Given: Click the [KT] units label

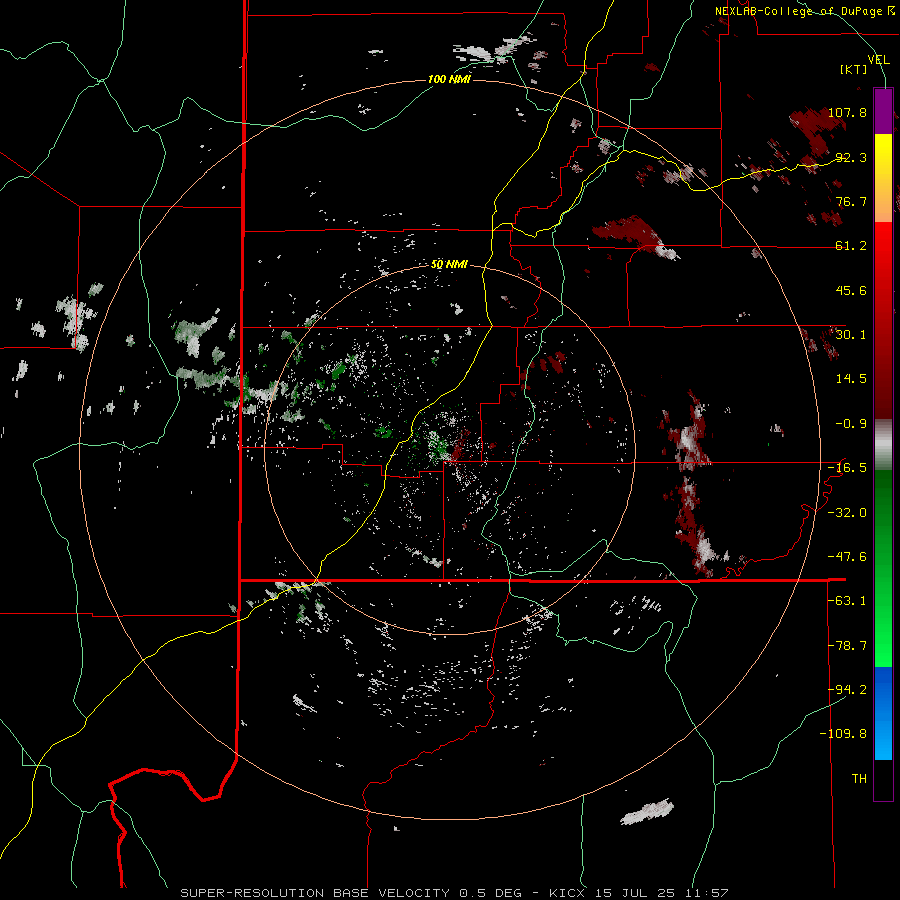Looking at the screenshot, I should point(854,69).
